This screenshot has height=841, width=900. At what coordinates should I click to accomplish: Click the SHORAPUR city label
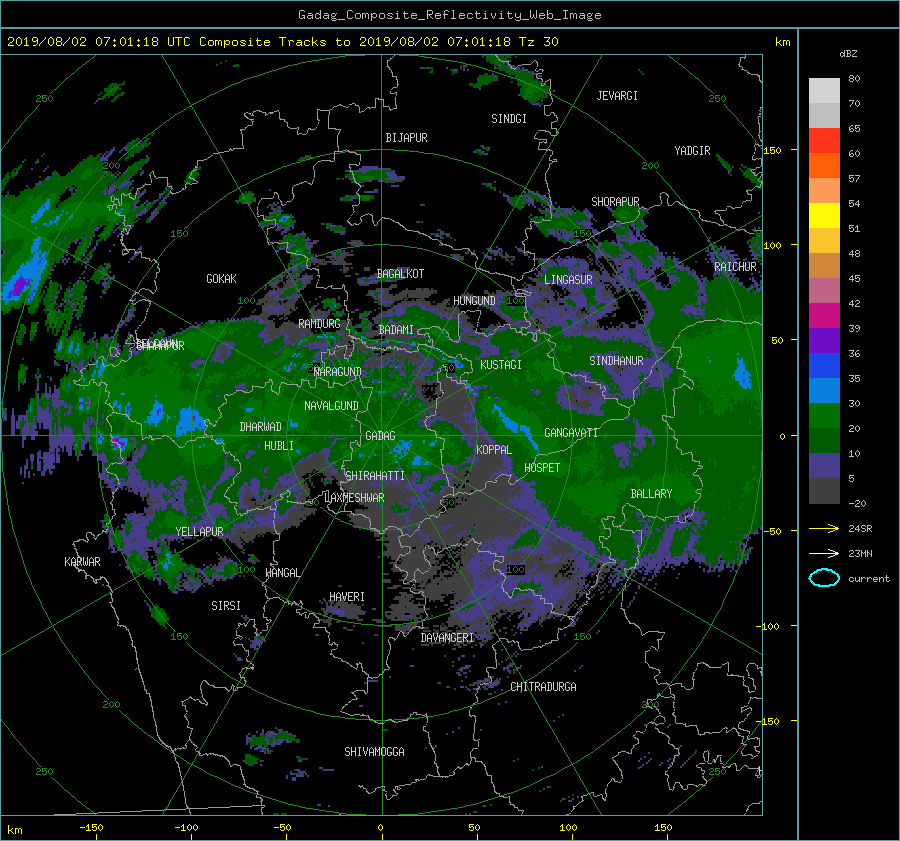click(x=615, y=201)
